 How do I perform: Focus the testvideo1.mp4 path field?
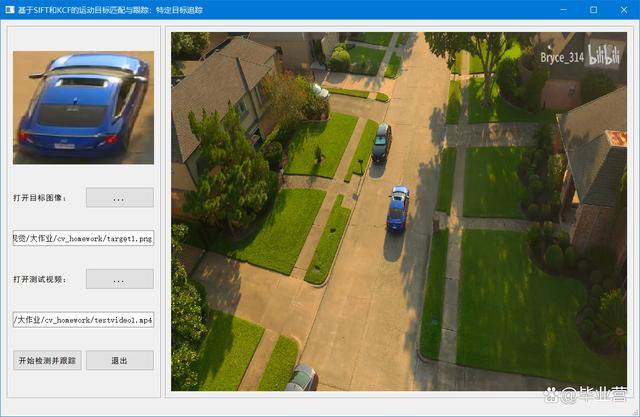83,320
